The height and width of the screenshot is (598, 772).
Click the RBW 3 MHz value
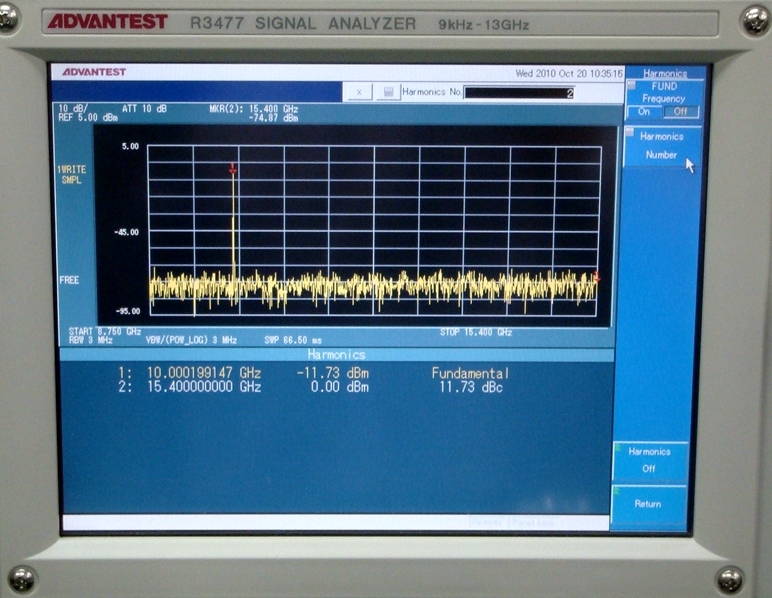coord(91,340)
